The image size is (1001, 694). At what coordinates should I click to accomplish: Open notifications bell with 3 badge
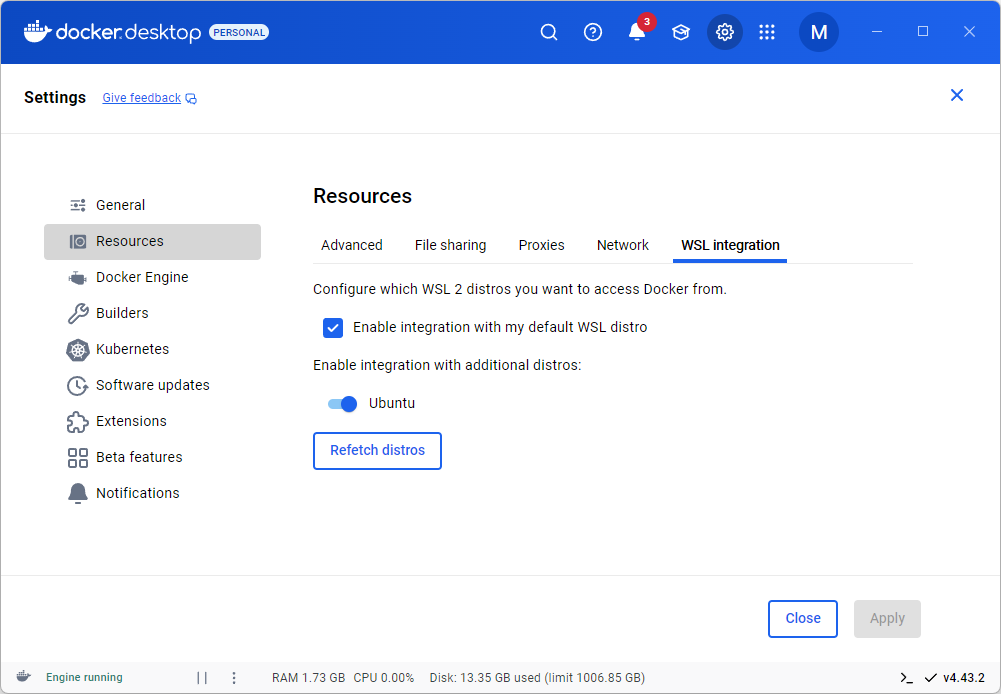637,32
